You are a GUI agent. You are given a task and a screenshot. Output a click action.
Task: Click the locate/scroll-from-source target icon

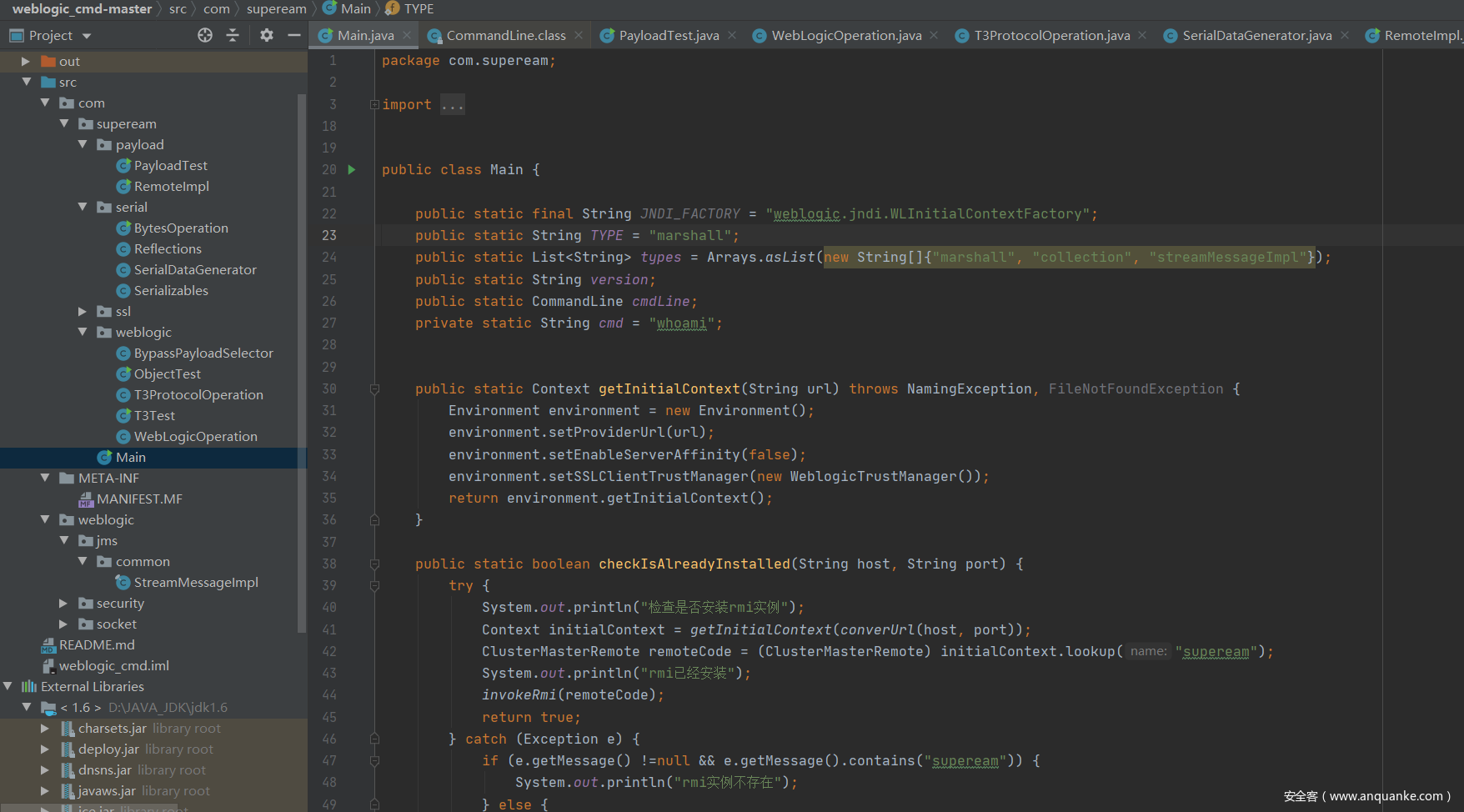205,35
